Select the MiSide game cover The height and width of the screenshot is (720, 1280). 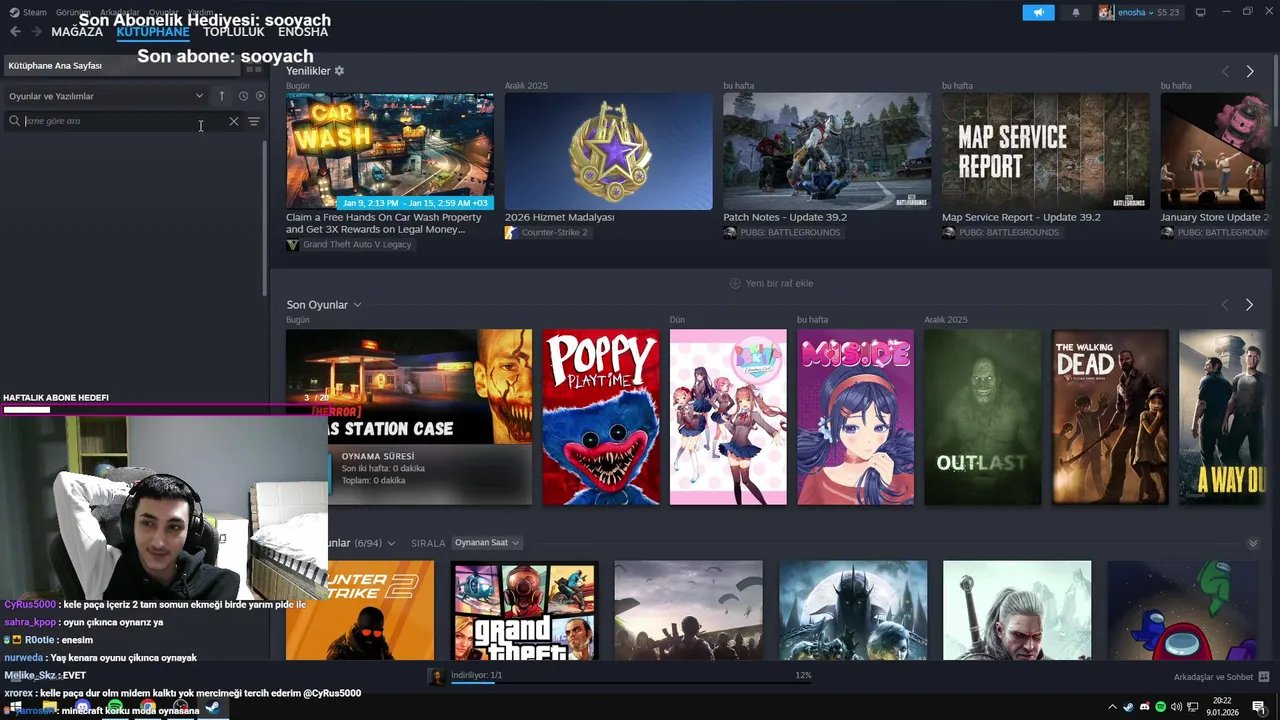[855, 417]
